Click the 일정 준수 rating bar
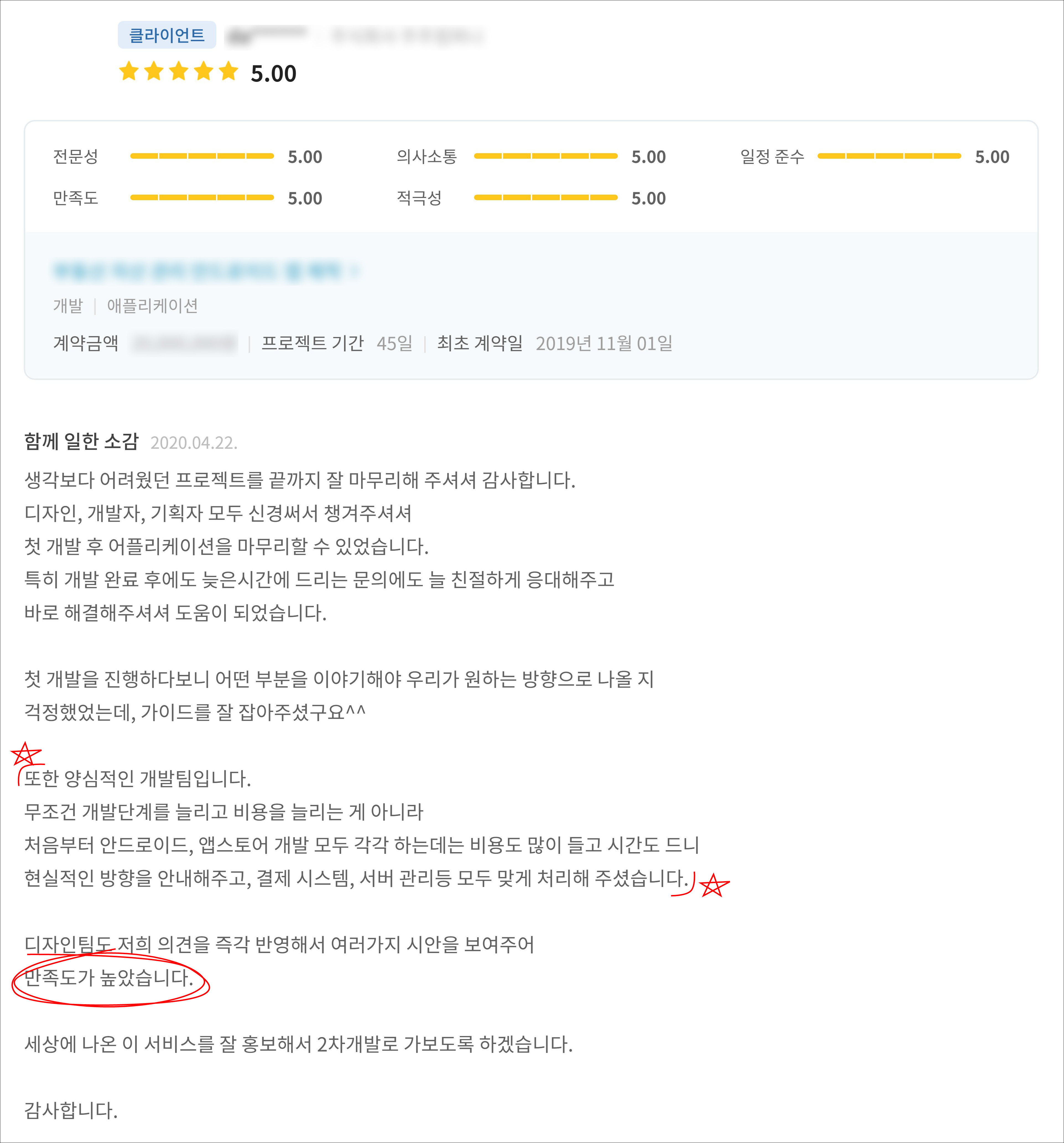The height and width of the screenshot is (1143, 1064). pyautogui.click(x=889, y=156)
